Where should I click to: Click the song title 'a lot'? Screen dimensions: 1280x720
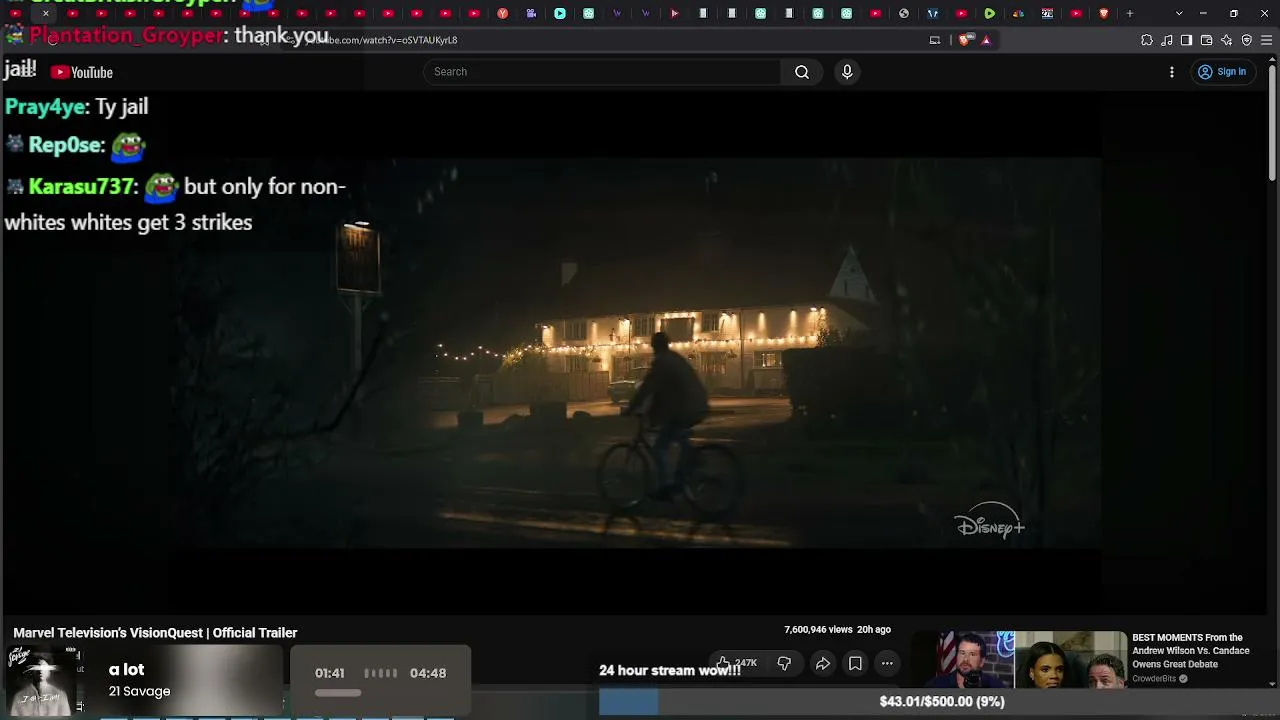click(126, 670)
